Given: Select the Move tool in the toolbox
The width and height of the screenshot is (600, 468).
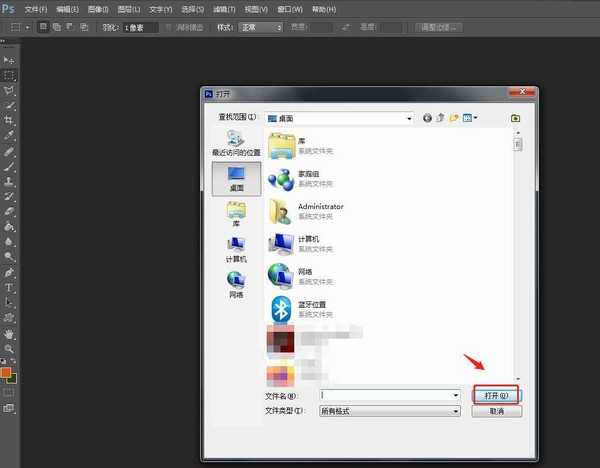Looking at the screenshot, I should point(10,61).
